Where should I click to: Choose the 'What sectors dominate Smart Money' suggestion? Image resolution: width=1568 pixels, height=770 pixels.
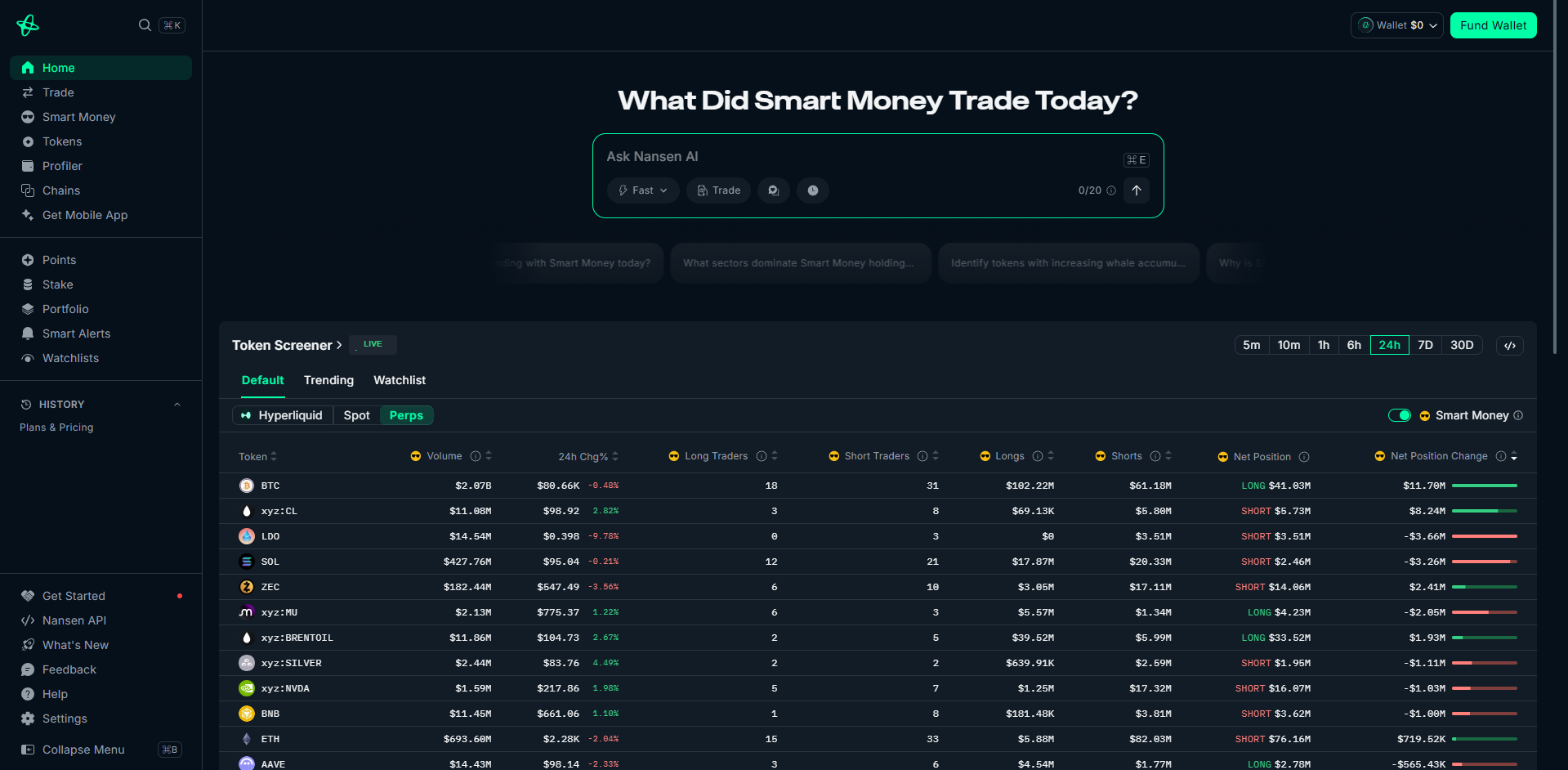point(801,263)
